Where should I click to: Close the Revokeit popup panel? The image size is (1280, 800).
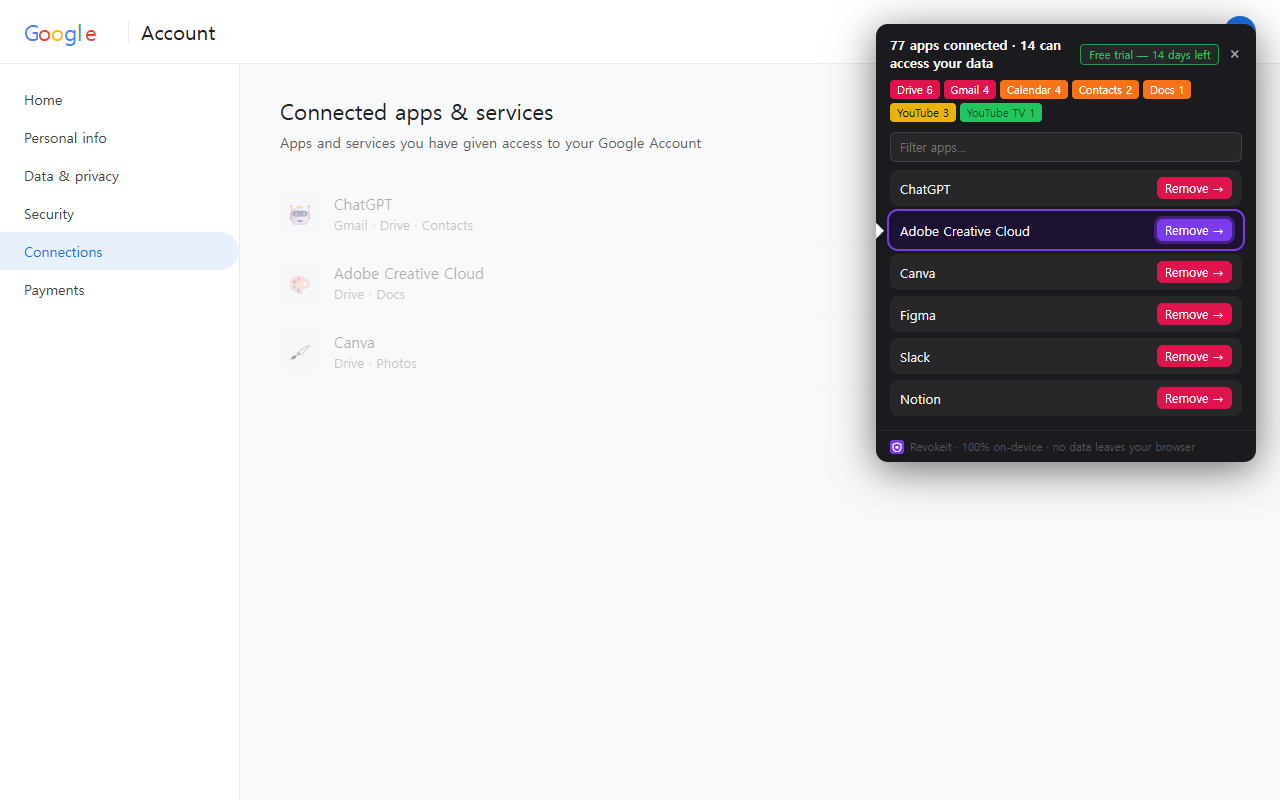[1234, 54]
